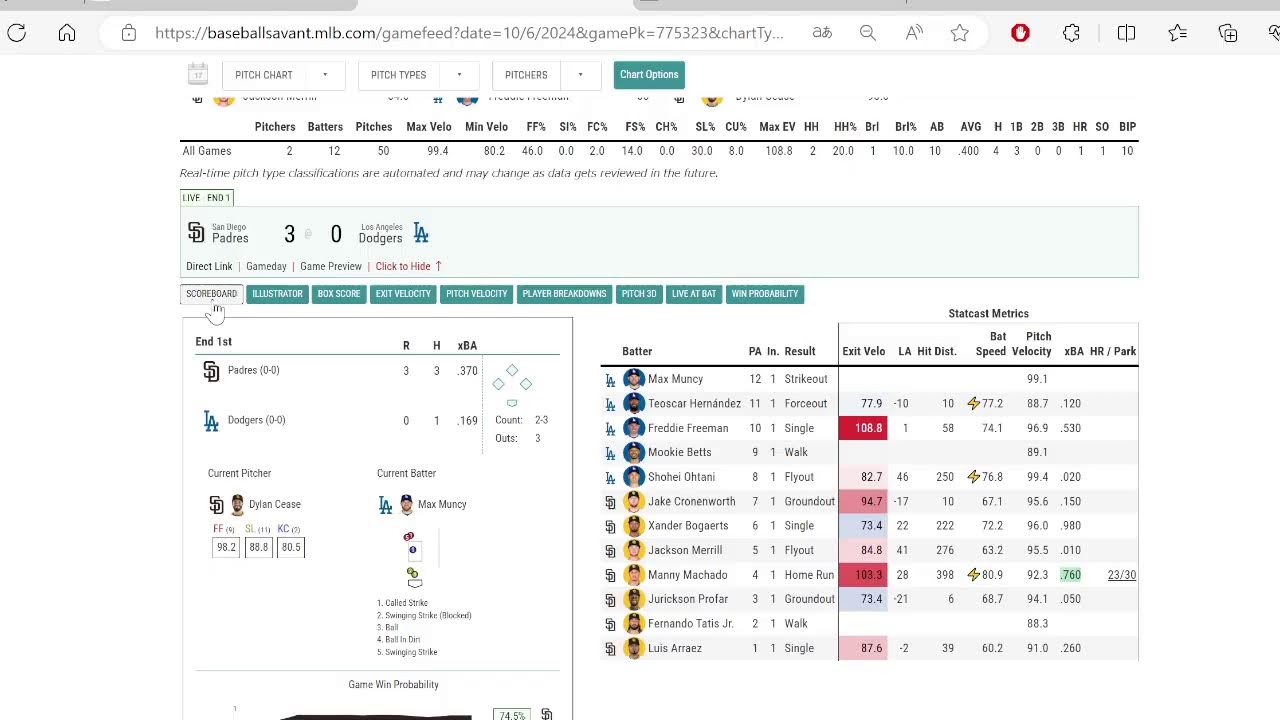The width and height of the screenshot is (1280, 720).
Task: Open the translate page option in address bar
Action: point(822,33)
